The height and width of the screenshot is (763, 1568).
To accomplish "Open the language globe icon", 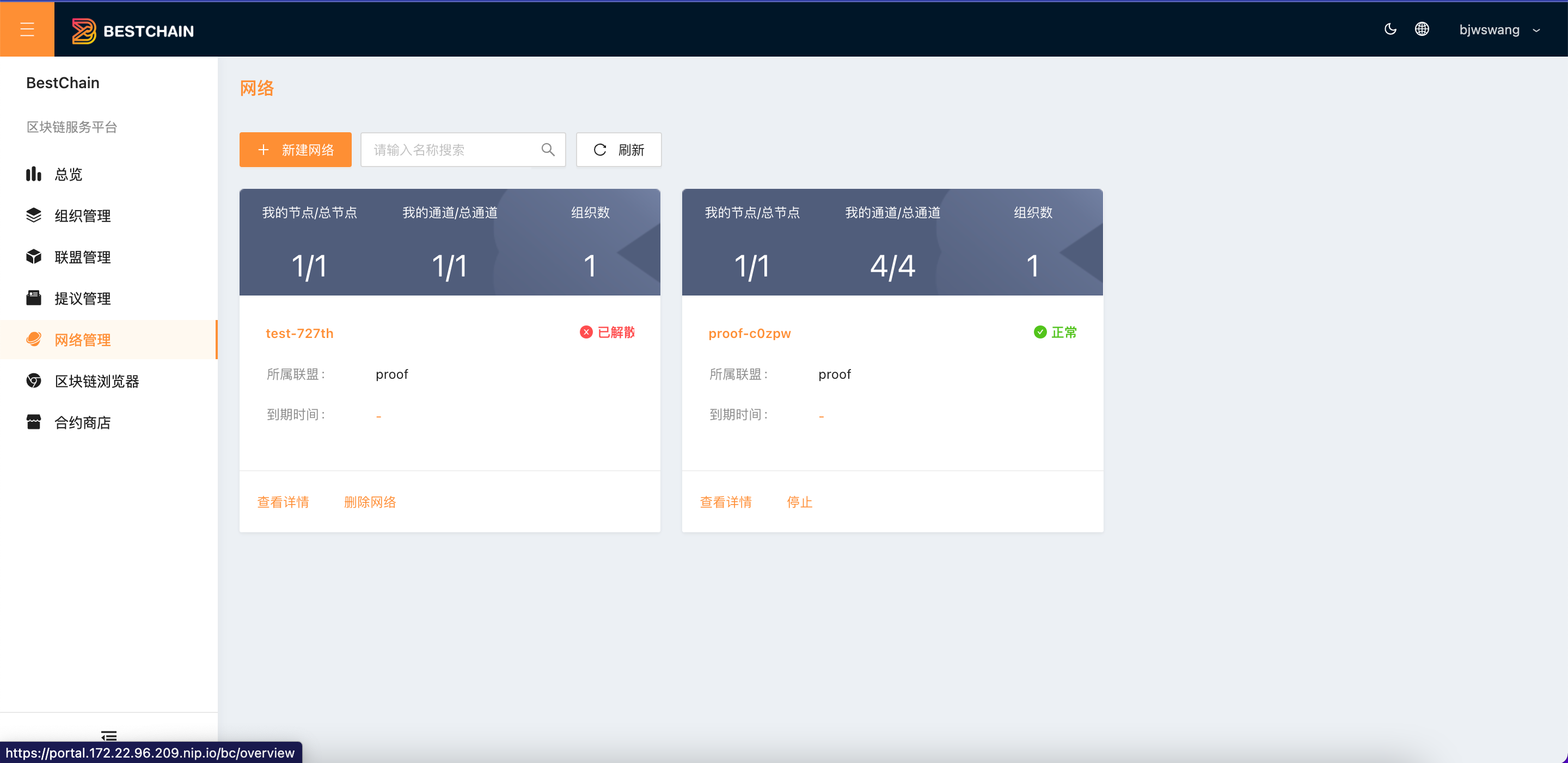I will coord(1422,29).
